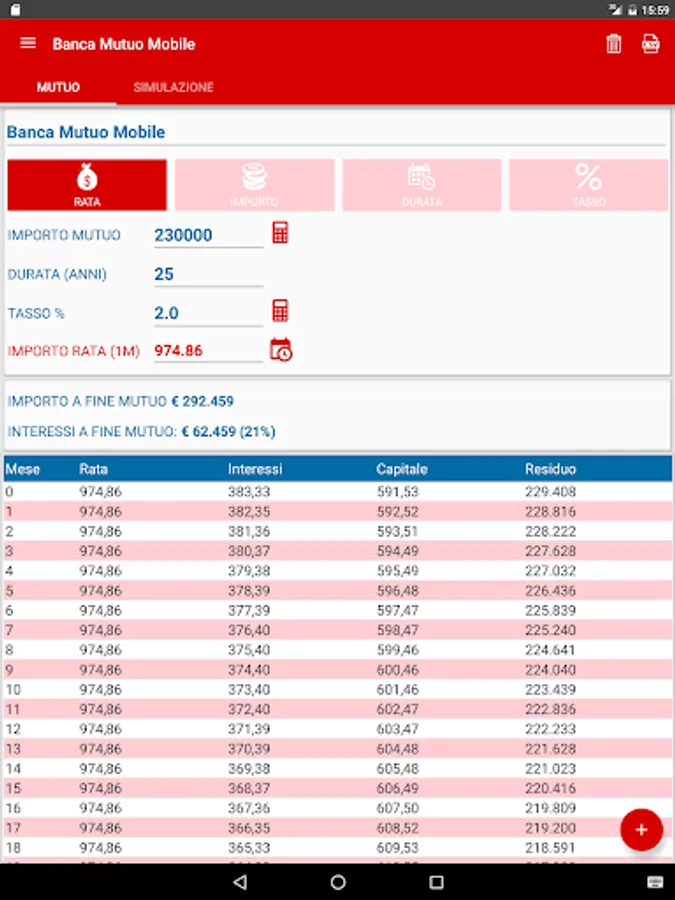
Task: Open calculator next to Tasso %
Action: click(x=280, y=311)
